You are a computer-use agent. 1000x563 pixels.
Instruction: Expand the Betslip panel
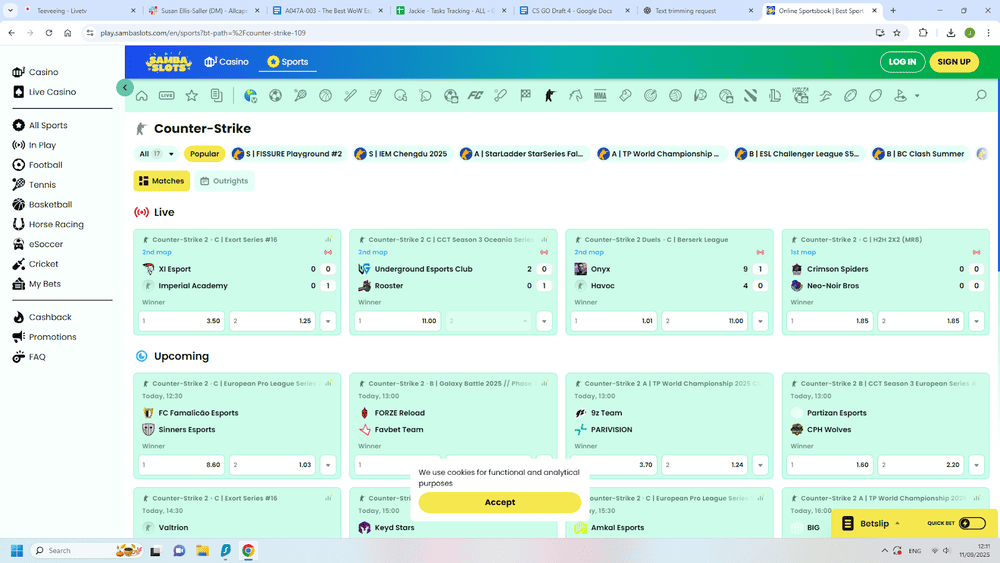[873, 523]
